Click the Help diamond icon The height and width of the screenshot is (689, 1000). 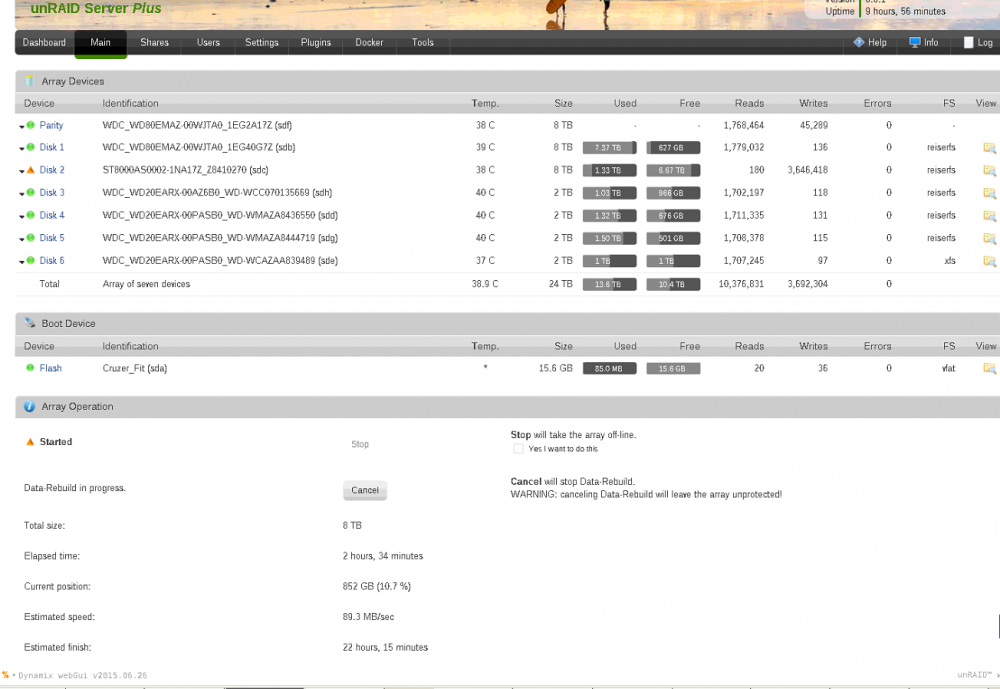tap(858, 42)
